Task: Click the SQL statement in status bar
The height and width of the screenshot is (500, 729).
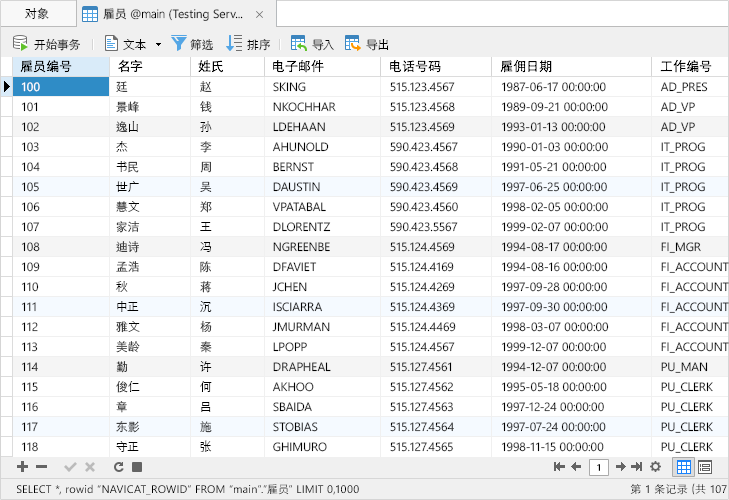Action: (187, 489)
